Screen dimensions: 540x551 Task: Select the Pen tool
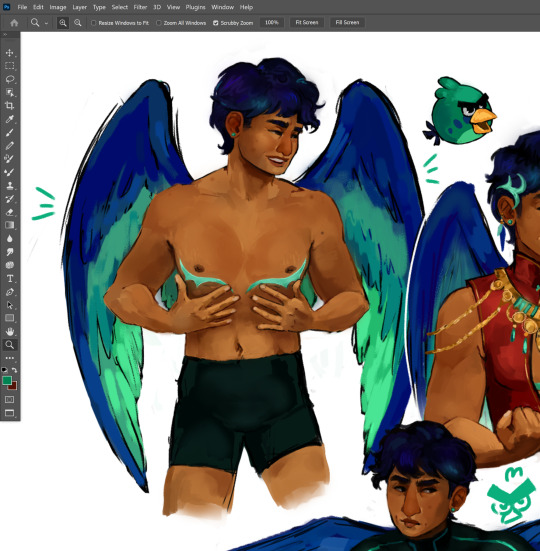tap(9, 292)
